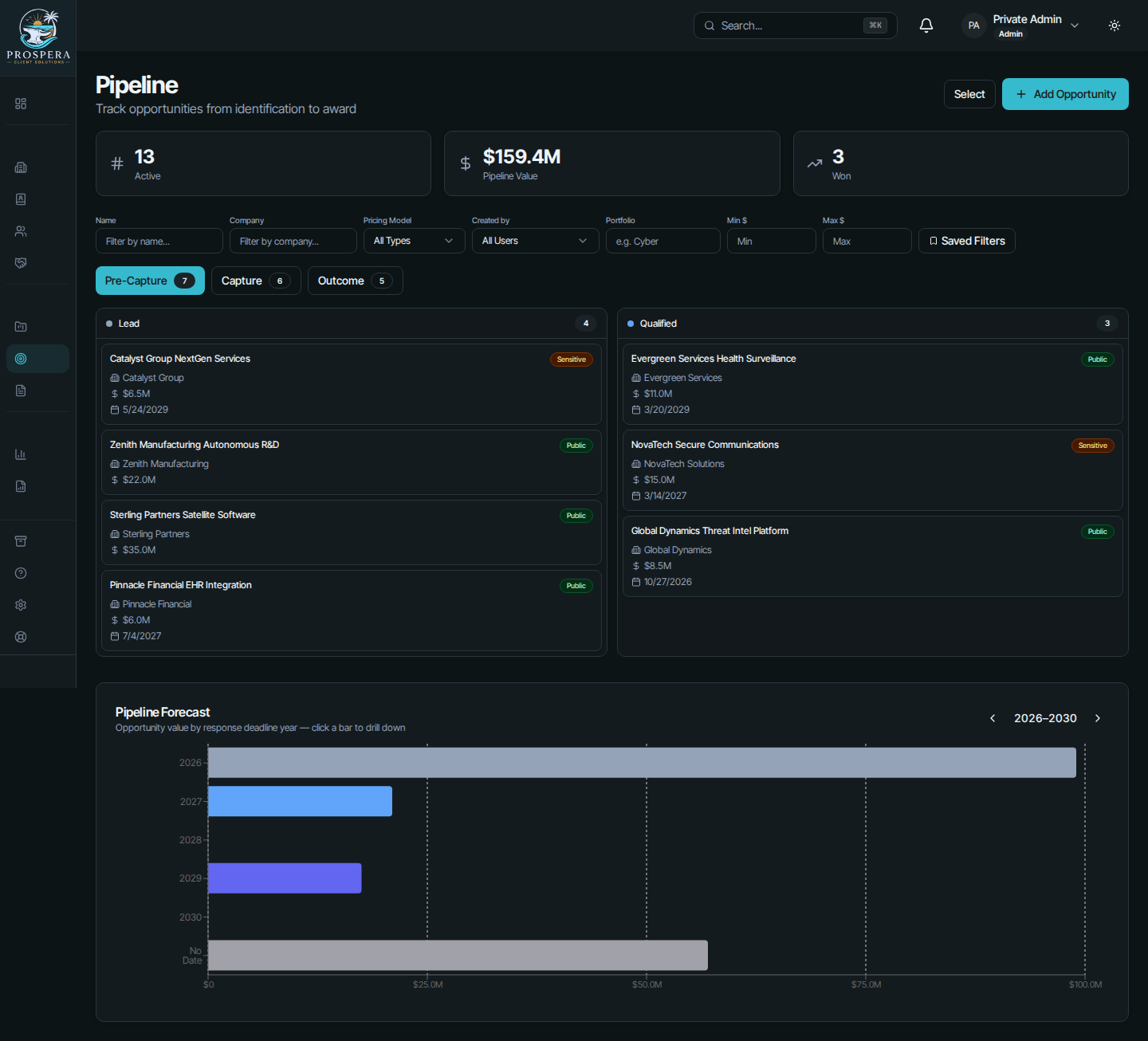
Task: Click the trending-up icon on Won card
Action: pos(815,163)
